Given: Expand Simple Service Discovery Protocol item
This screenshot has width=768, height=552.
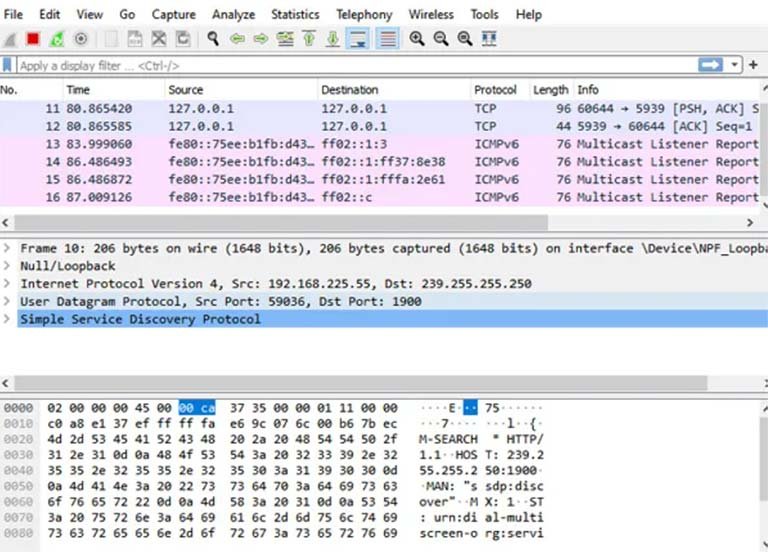Looking at the screenshot, I should click(7, 319).
